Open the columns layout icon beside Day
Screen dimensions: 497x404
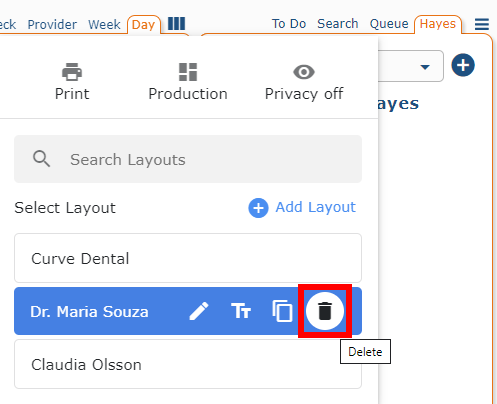176,24
